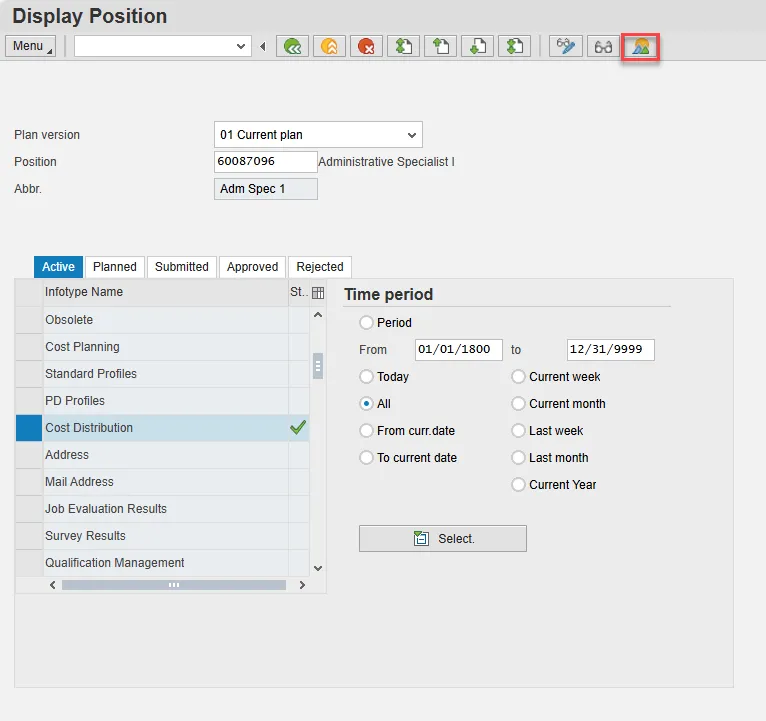The height and width of the screenshot is (721, 766).
Task: Click the yellow Exit icon in toolbar
Action: [x=329, y=47]
